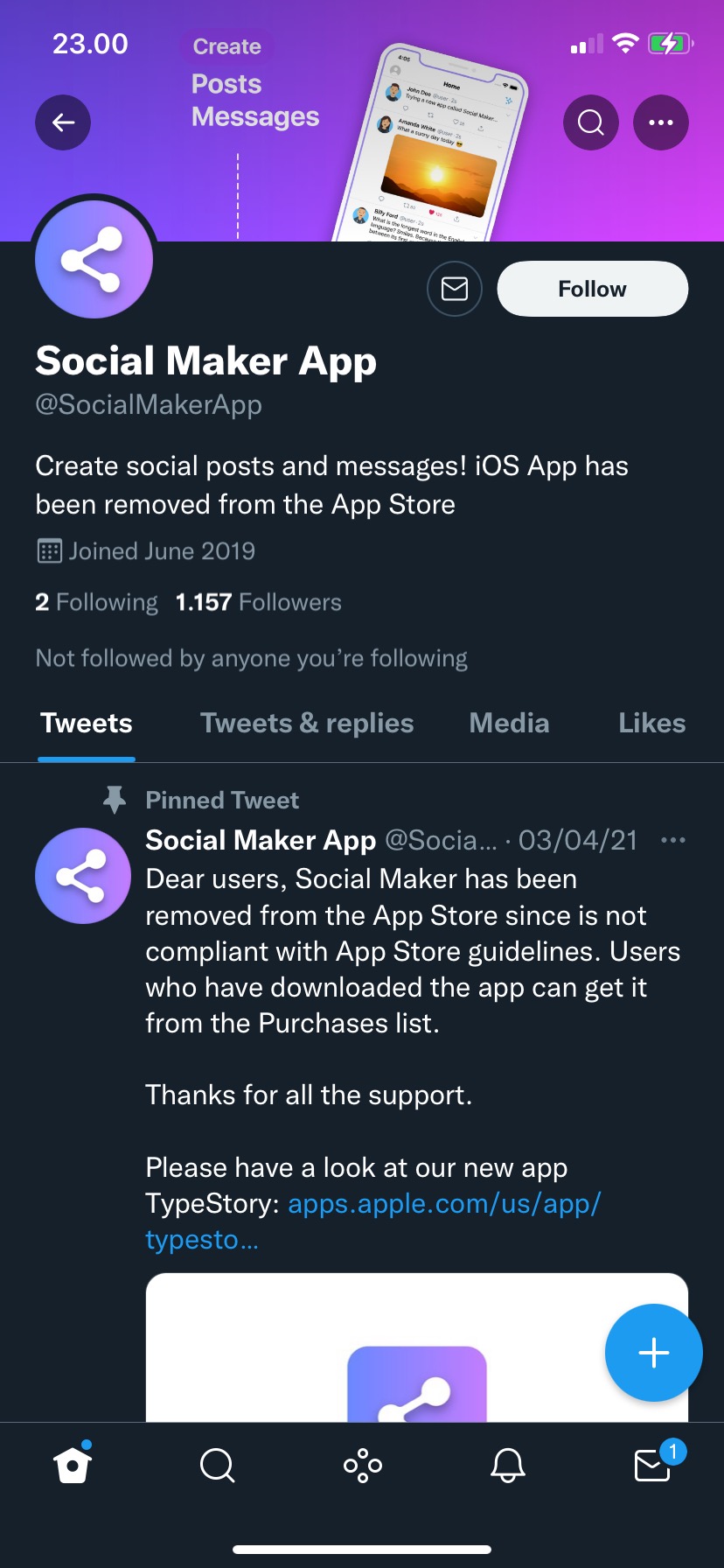Open the TypeStory App Store link

click(443, 1204)
